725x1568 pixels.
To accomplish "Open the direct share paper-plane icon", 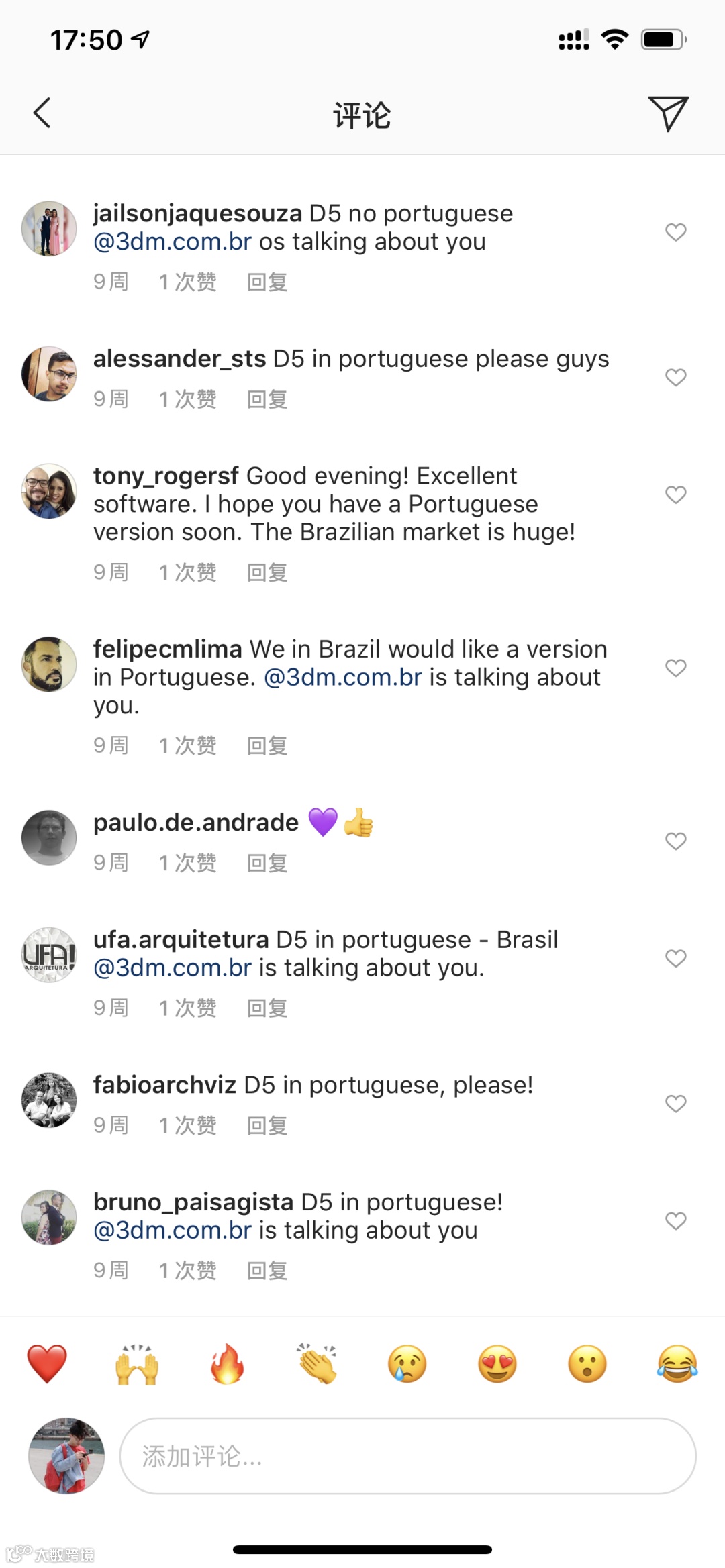I will [668, 113].
